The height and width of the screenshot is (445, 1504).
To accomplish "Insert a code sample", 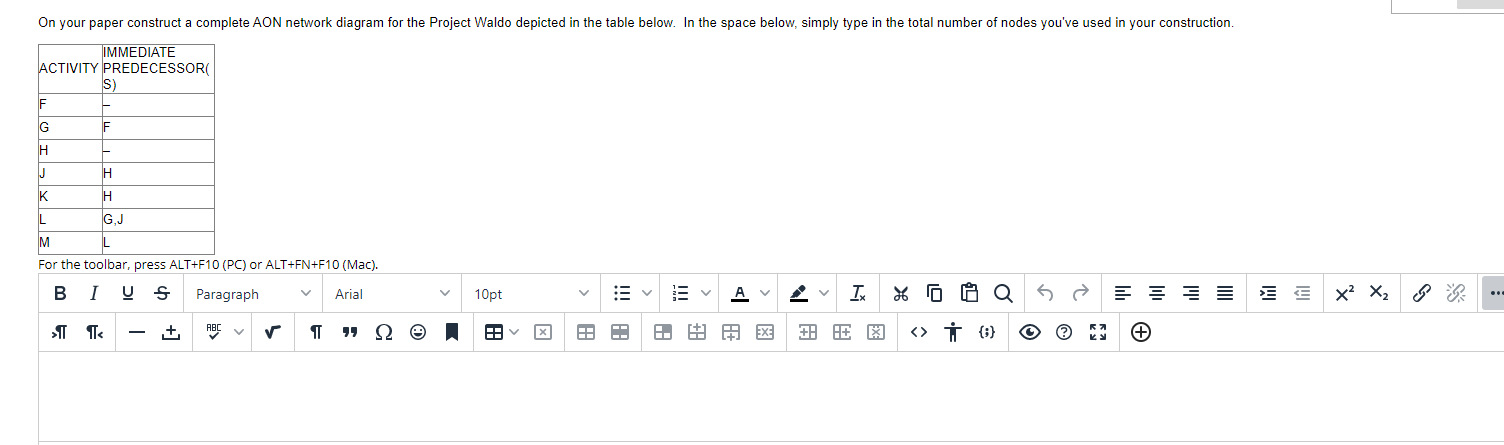I will (986, 334).
